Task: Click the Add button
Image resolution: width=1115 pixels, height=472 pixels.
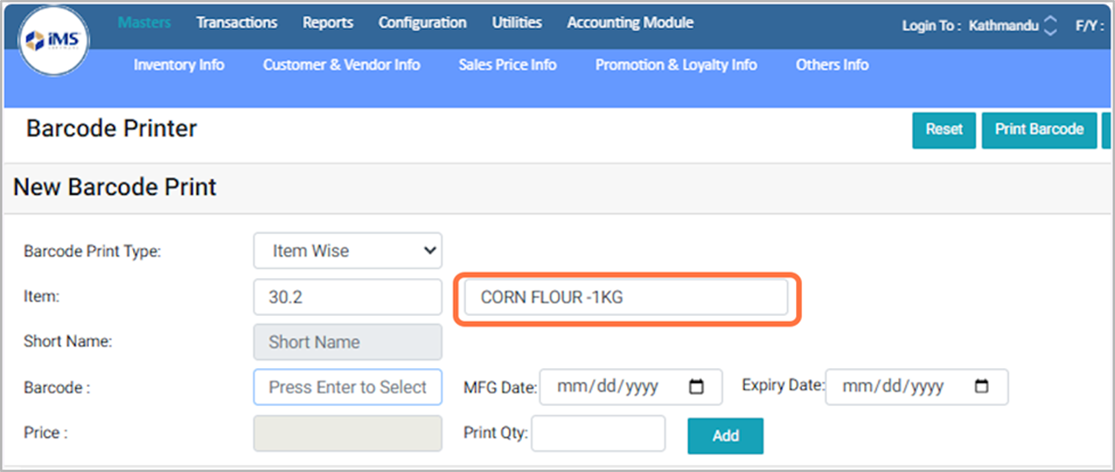Action: [x=725, y=436]
